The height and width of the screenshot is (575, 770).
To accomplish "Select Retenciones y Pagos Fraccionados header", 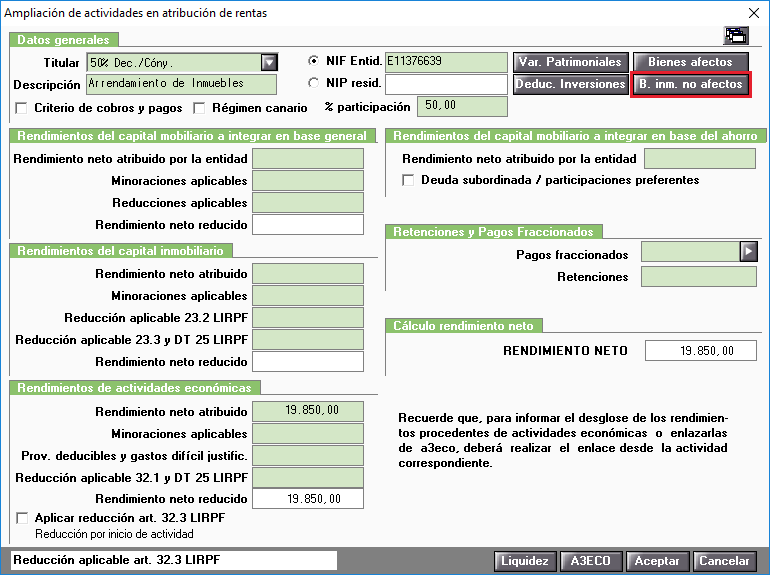I will (494, 232).
